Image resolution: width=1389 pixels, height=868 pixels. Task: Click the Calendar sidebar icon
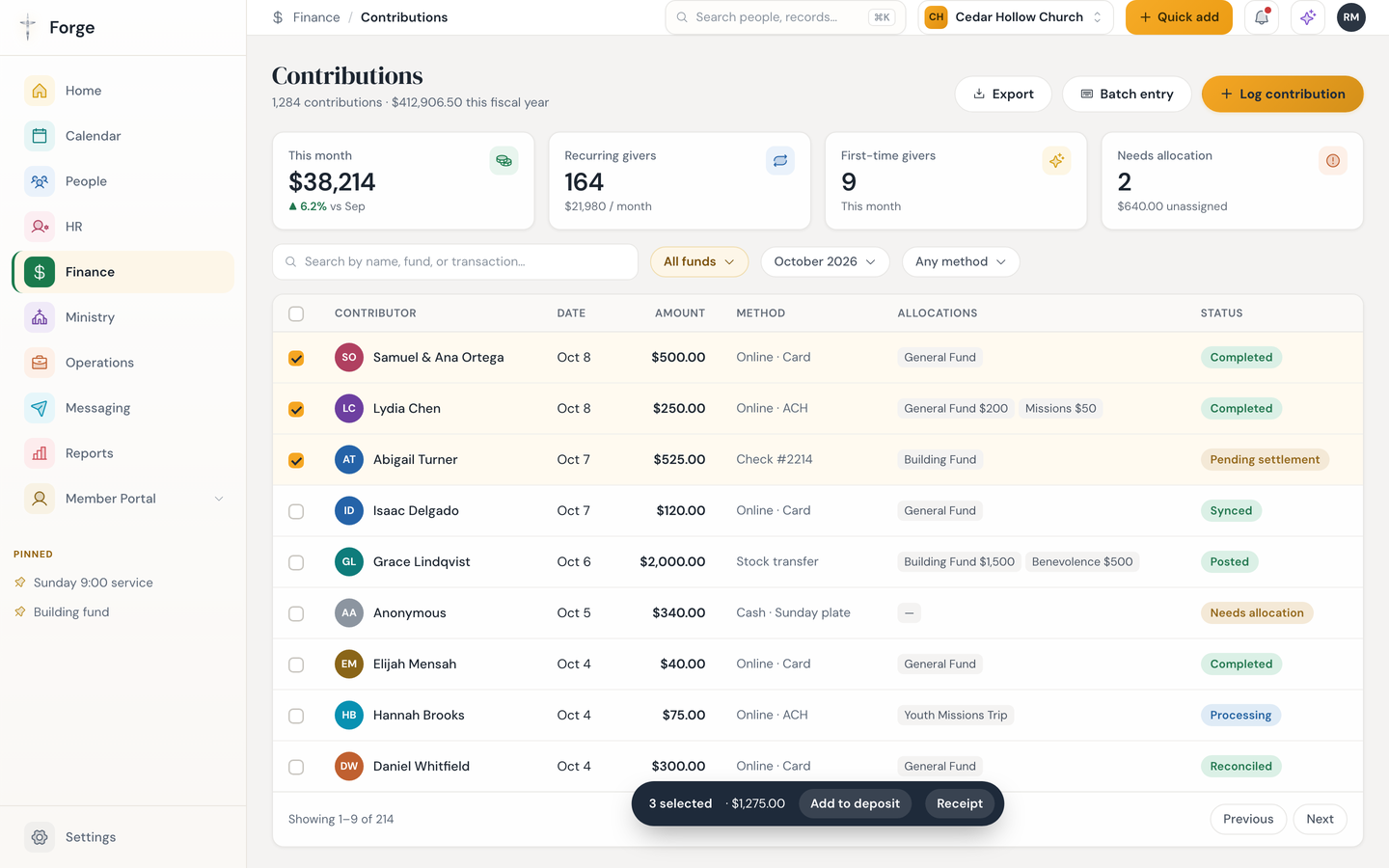point(40,136)
